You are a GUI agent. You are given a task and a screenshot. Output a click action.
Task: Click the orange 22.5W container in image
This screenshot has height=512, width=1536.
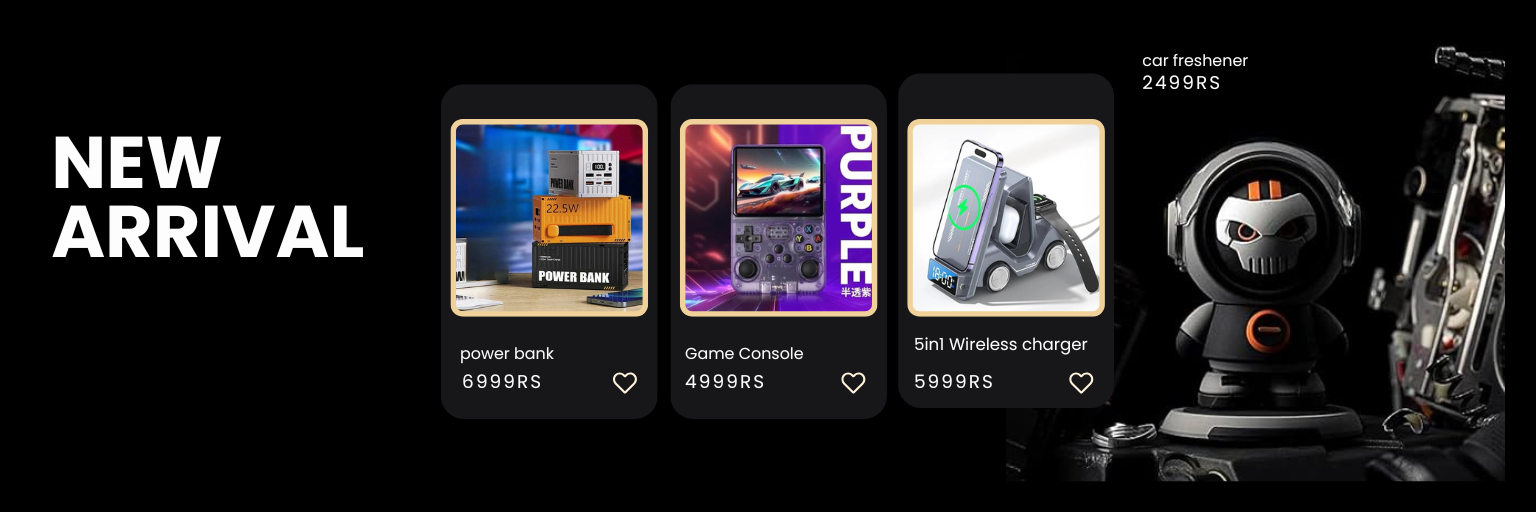tap(582, 218)
